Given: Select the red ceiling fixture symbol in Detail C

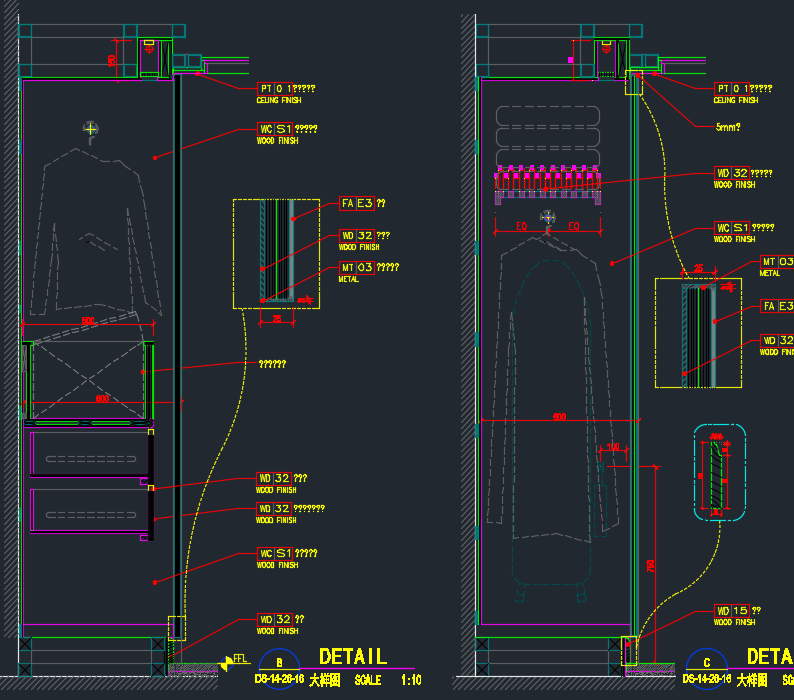Looking at the screenshot, I should [606, 49].
